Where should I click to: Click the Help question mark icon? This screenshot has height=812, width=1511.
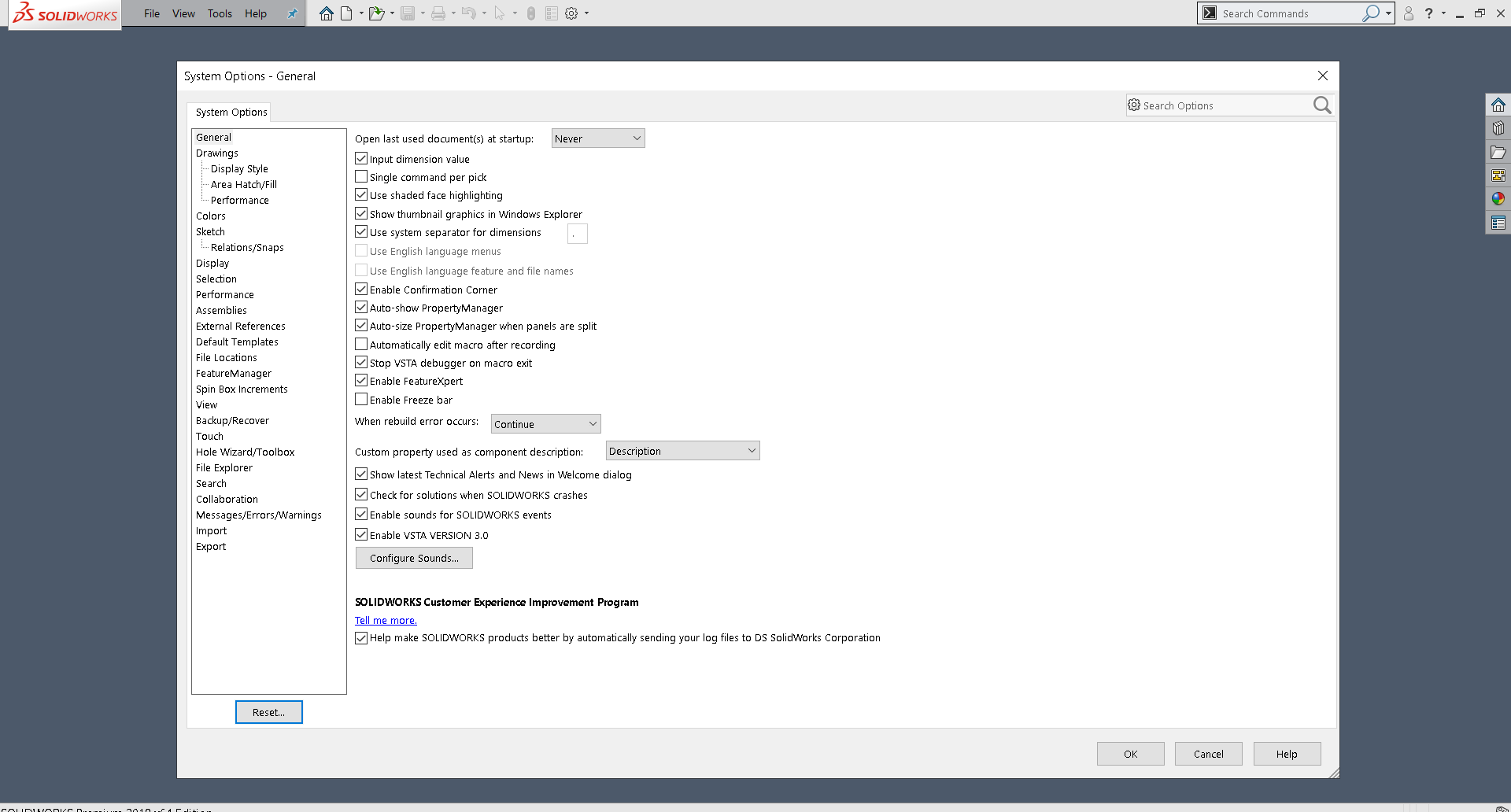coord(1428,13)
